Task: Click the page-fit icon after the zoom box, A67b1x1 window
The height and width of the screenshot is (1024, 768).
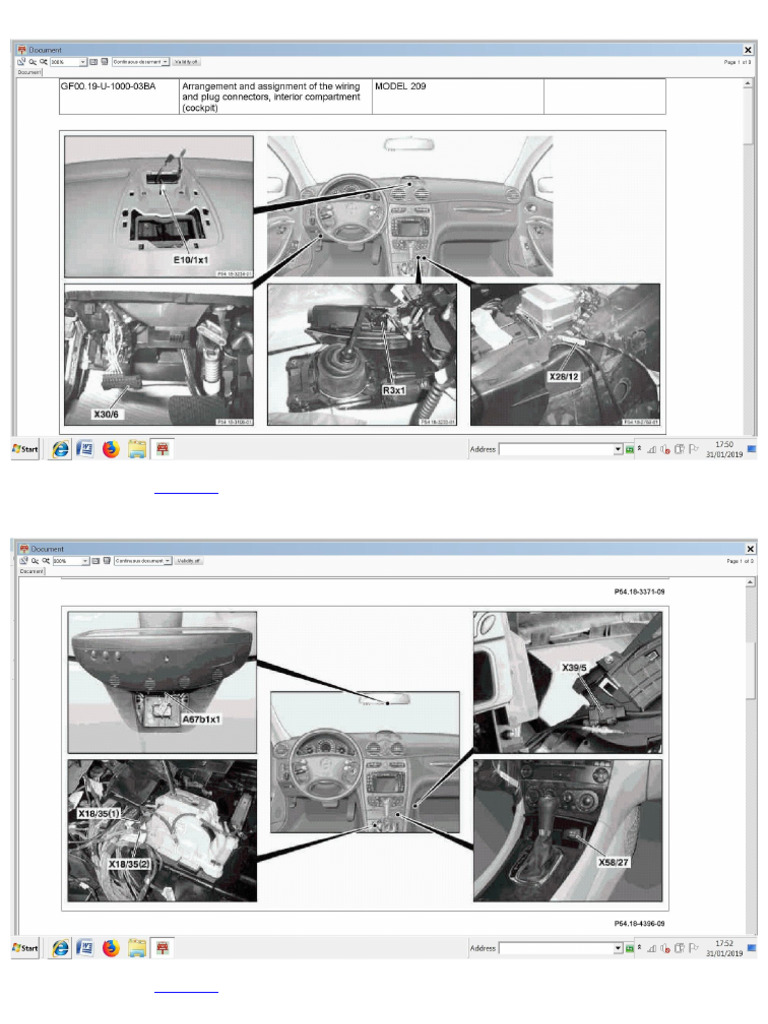Action: pyautogui.click(x=96, y=560)
